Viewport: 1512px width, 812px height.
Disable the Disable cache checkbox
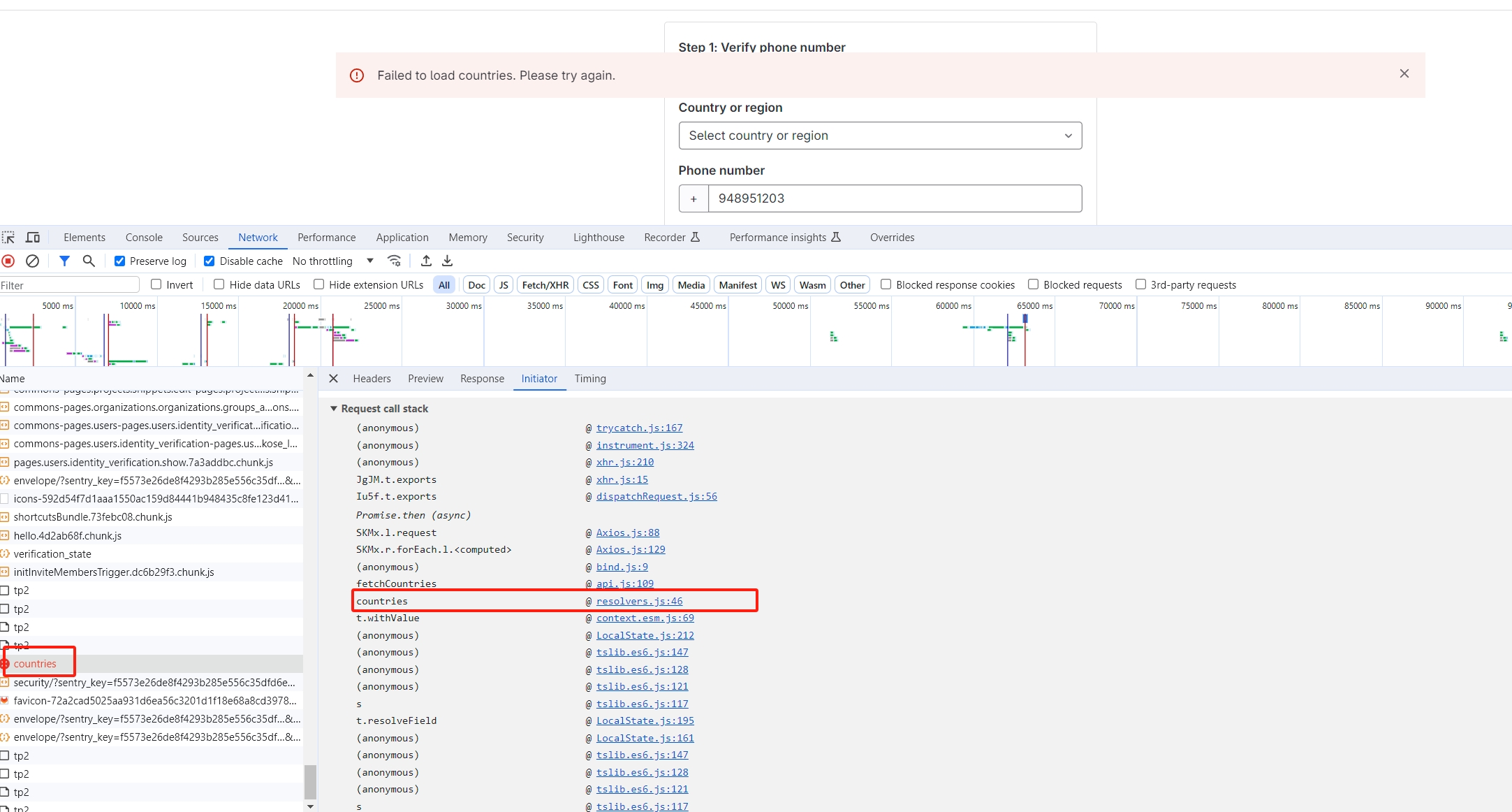tap(209, 261)
